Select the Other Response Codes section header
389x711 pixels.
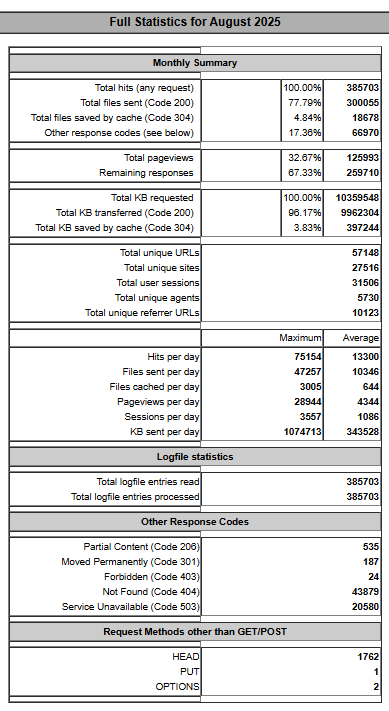(195, 522)
